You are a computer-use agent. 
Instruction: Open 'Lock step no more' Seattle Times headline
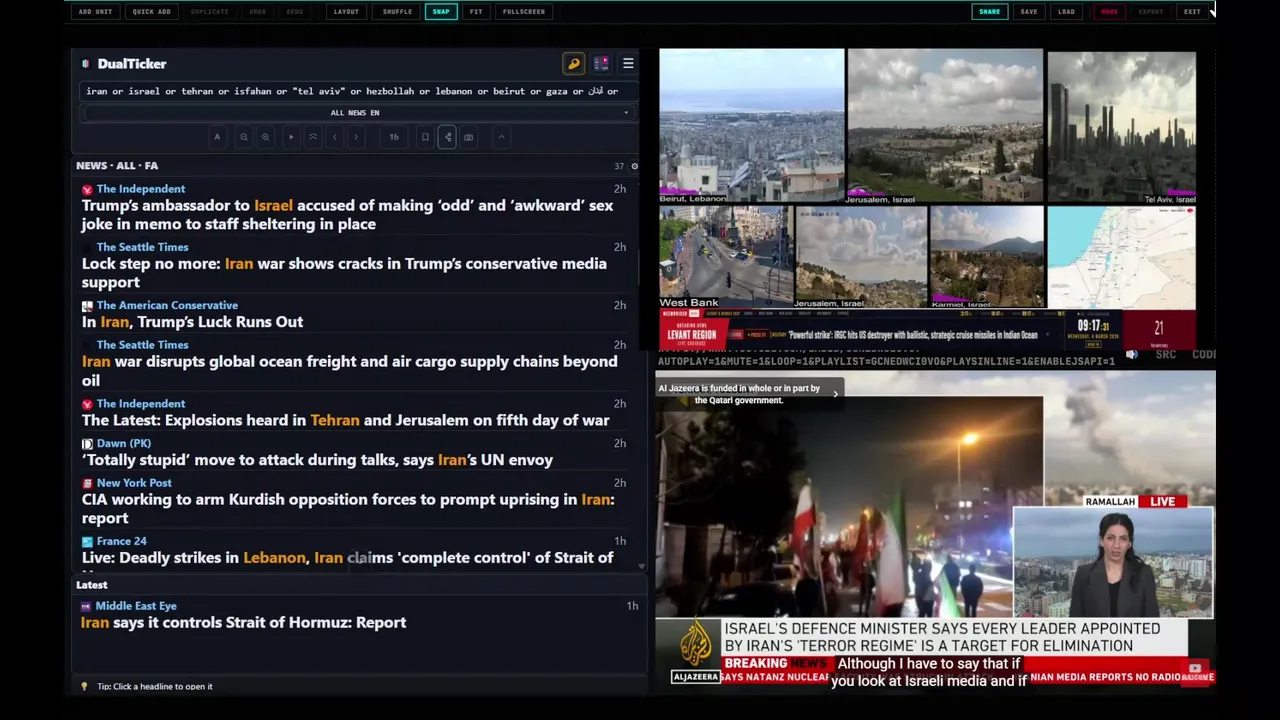coord(344,273)
